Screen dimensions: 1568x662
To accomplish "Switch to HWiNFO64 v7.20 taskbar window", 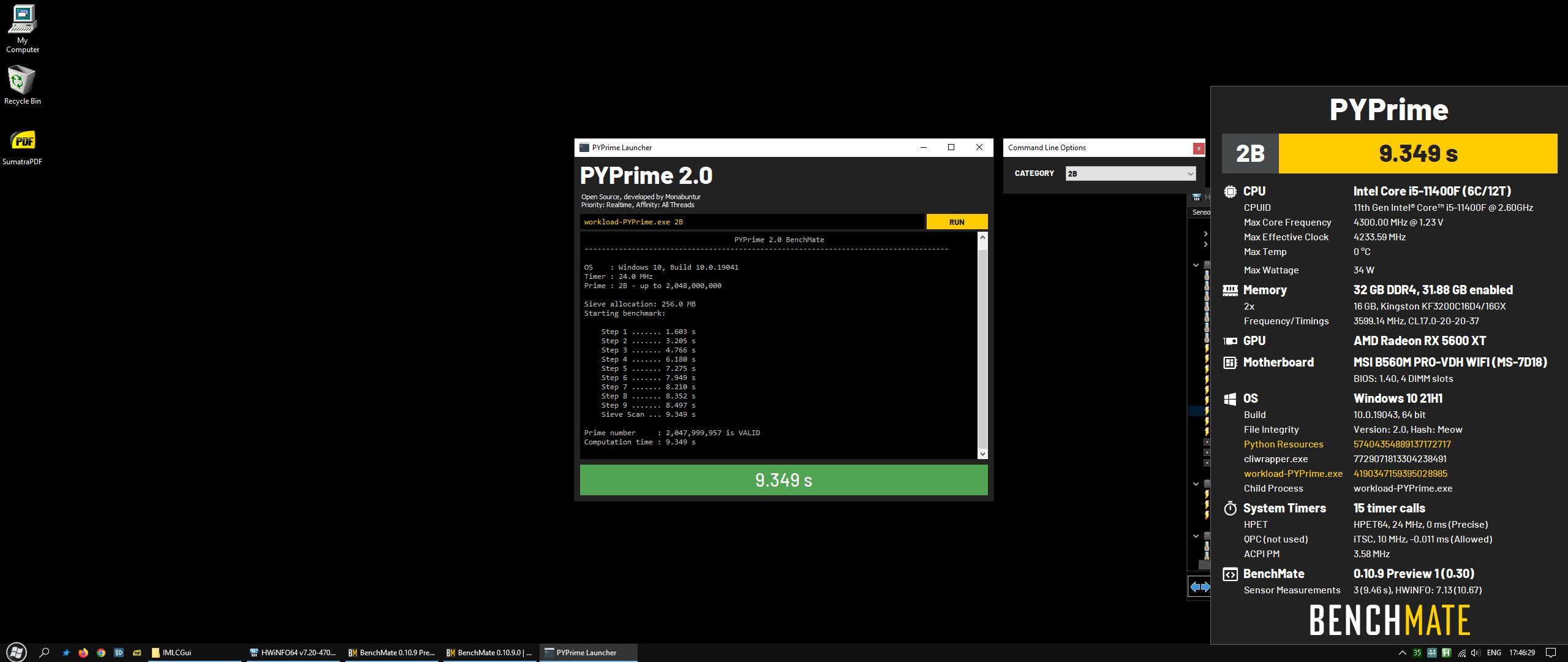I will tap(293, 652).
